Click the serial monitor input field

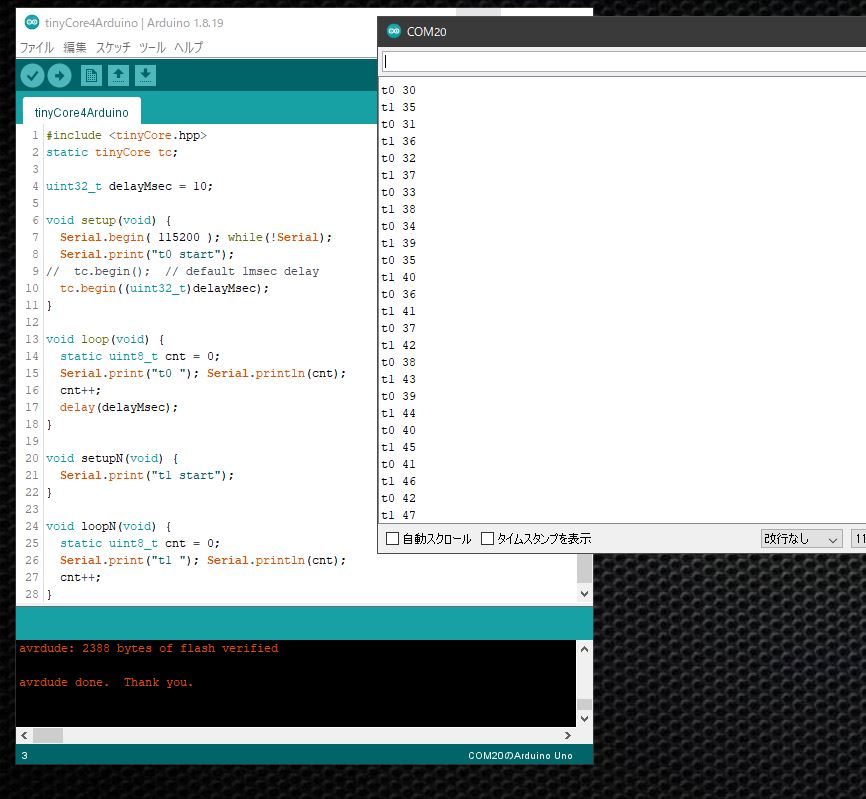click(620, 60)
